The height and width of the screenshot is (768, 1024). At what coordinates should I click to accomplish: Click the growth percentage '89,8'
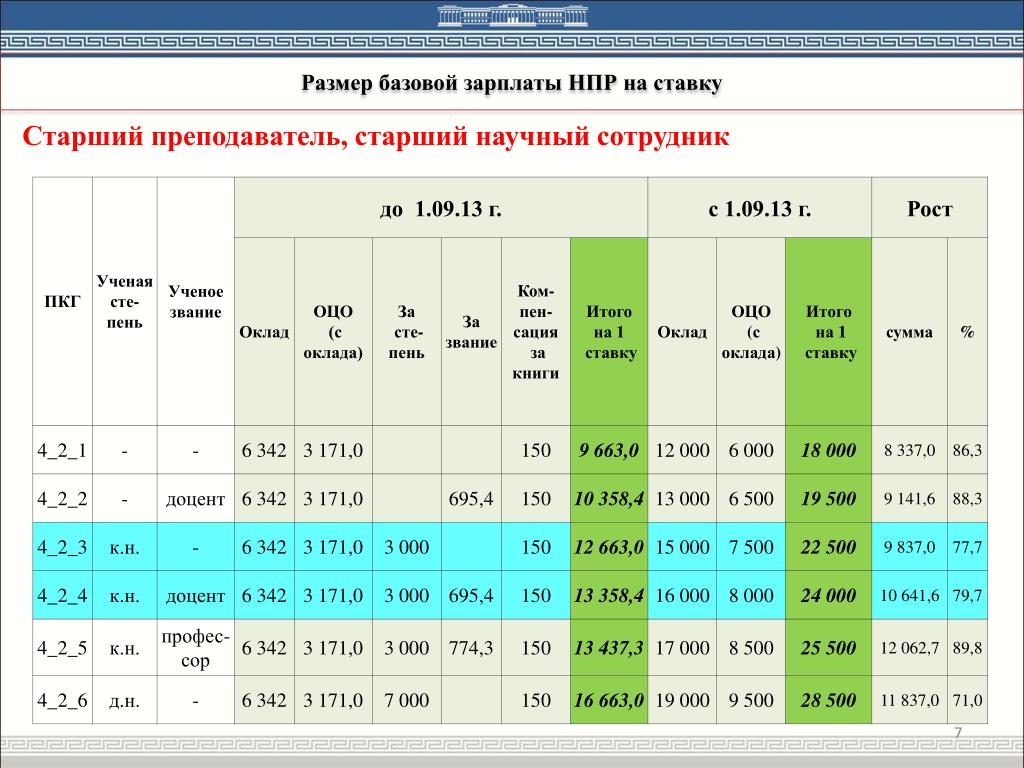pos(967,648)
